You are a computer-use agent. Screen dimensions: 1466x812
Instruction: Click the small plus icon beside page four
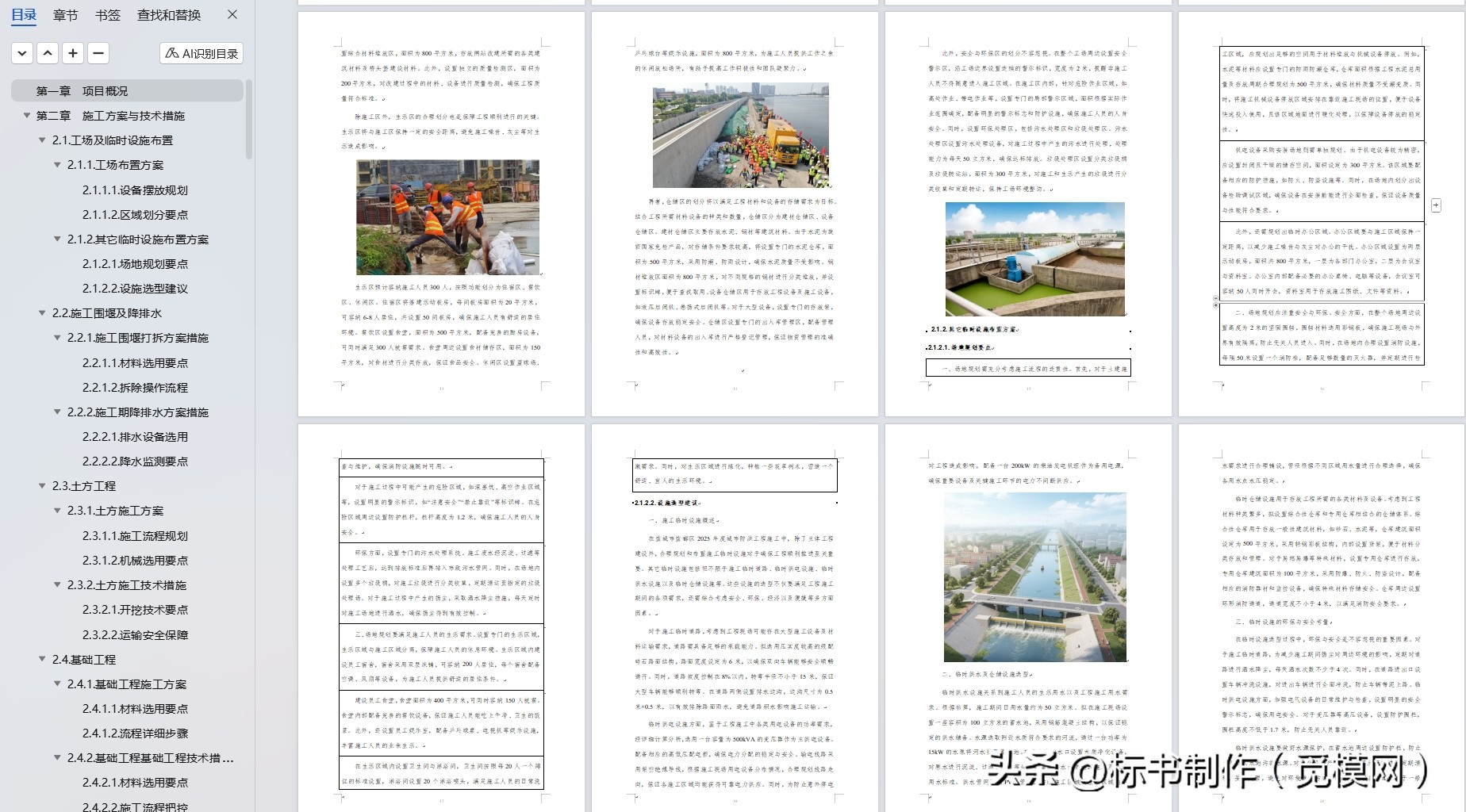[1436, 205]
